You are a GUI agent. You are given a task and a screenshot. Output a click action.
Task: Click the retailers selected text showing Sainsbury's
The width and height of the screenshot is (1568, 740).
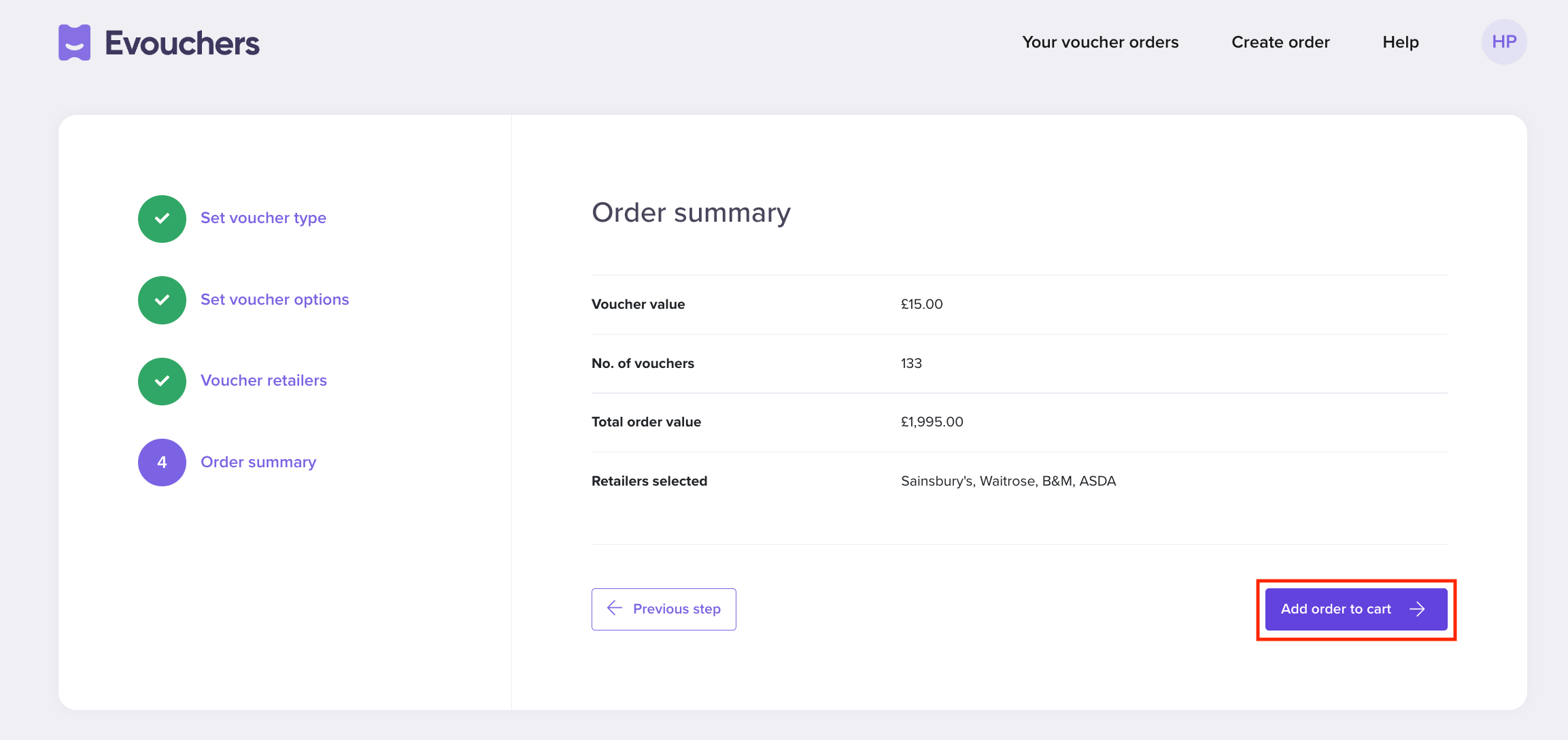(1008, 481)
